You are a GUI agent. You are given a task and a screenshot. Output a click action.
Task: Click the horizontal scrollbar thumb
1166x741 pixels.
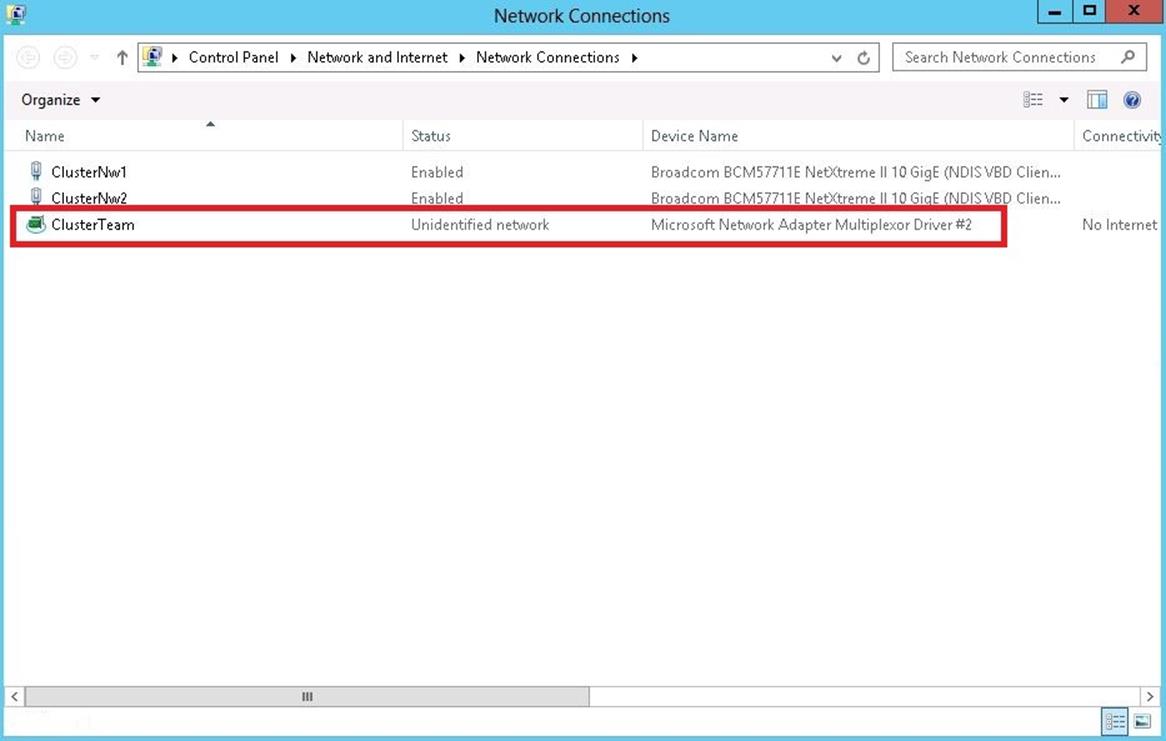tap(307, 696)
